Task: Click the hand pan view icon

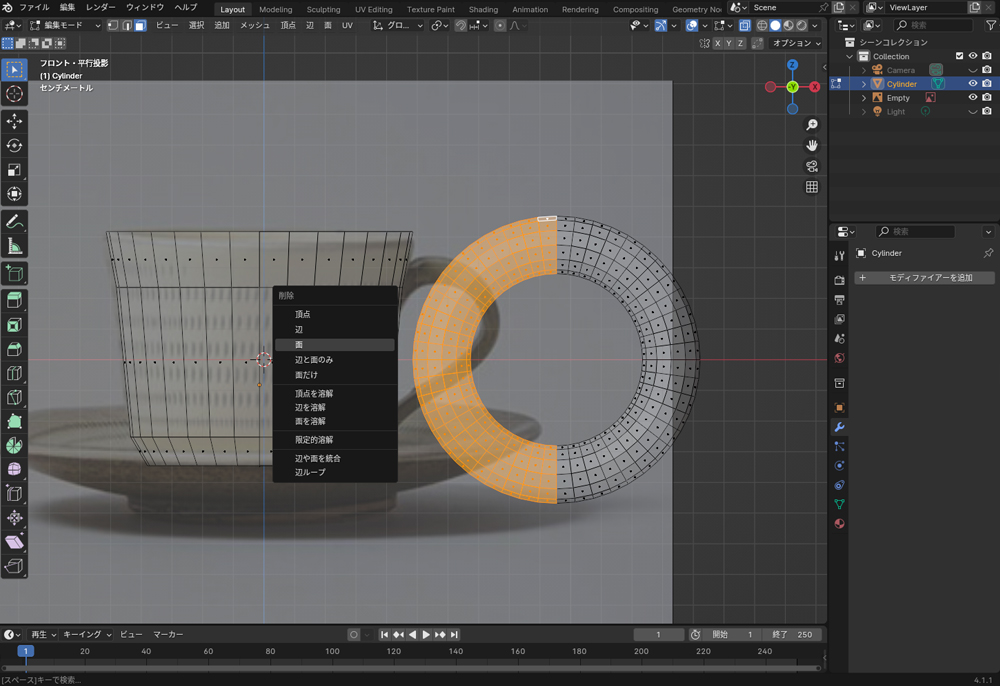Action: coord(812,145)
